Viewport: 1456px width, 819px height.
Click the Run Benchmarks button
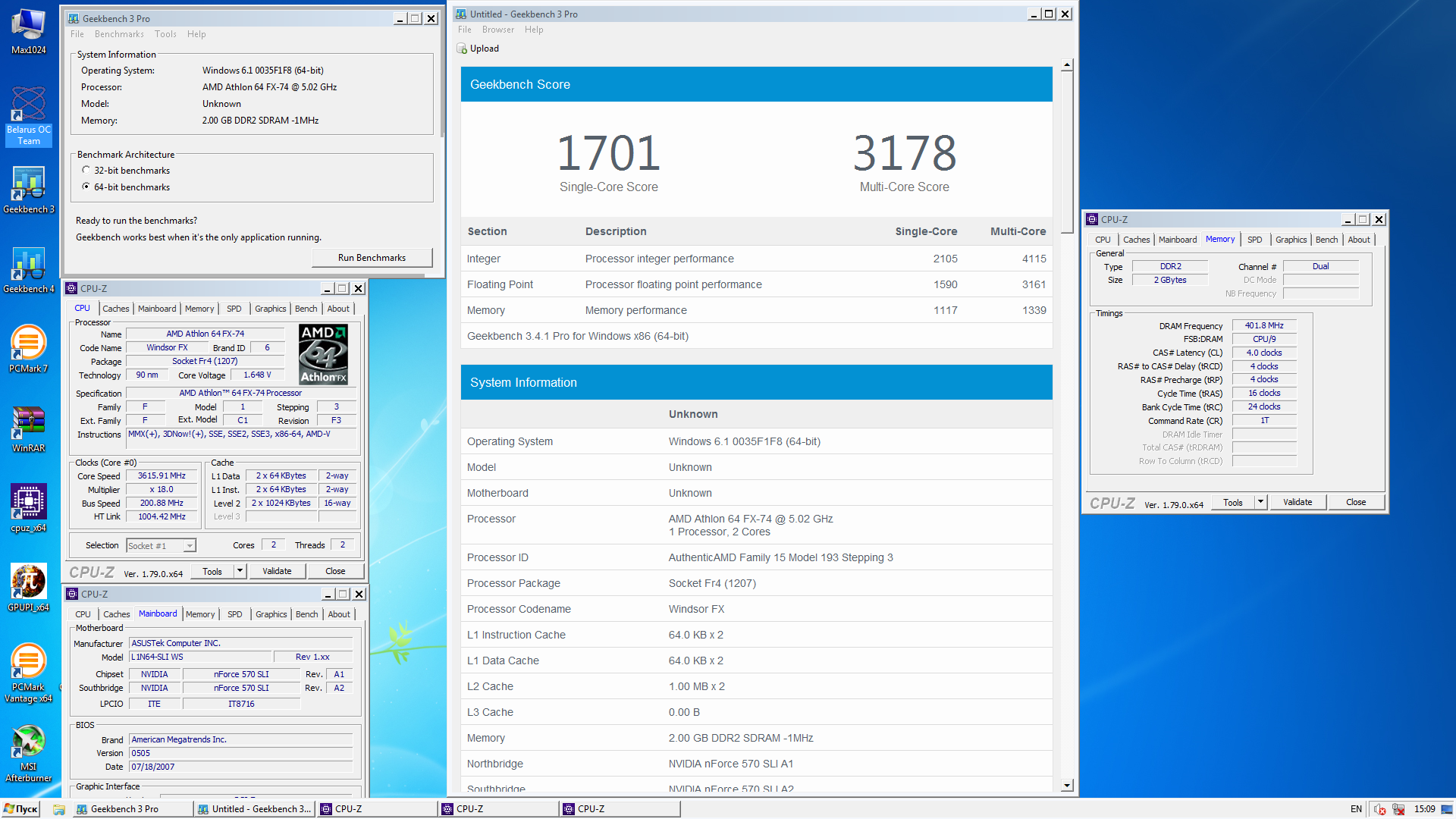(372, 258)
